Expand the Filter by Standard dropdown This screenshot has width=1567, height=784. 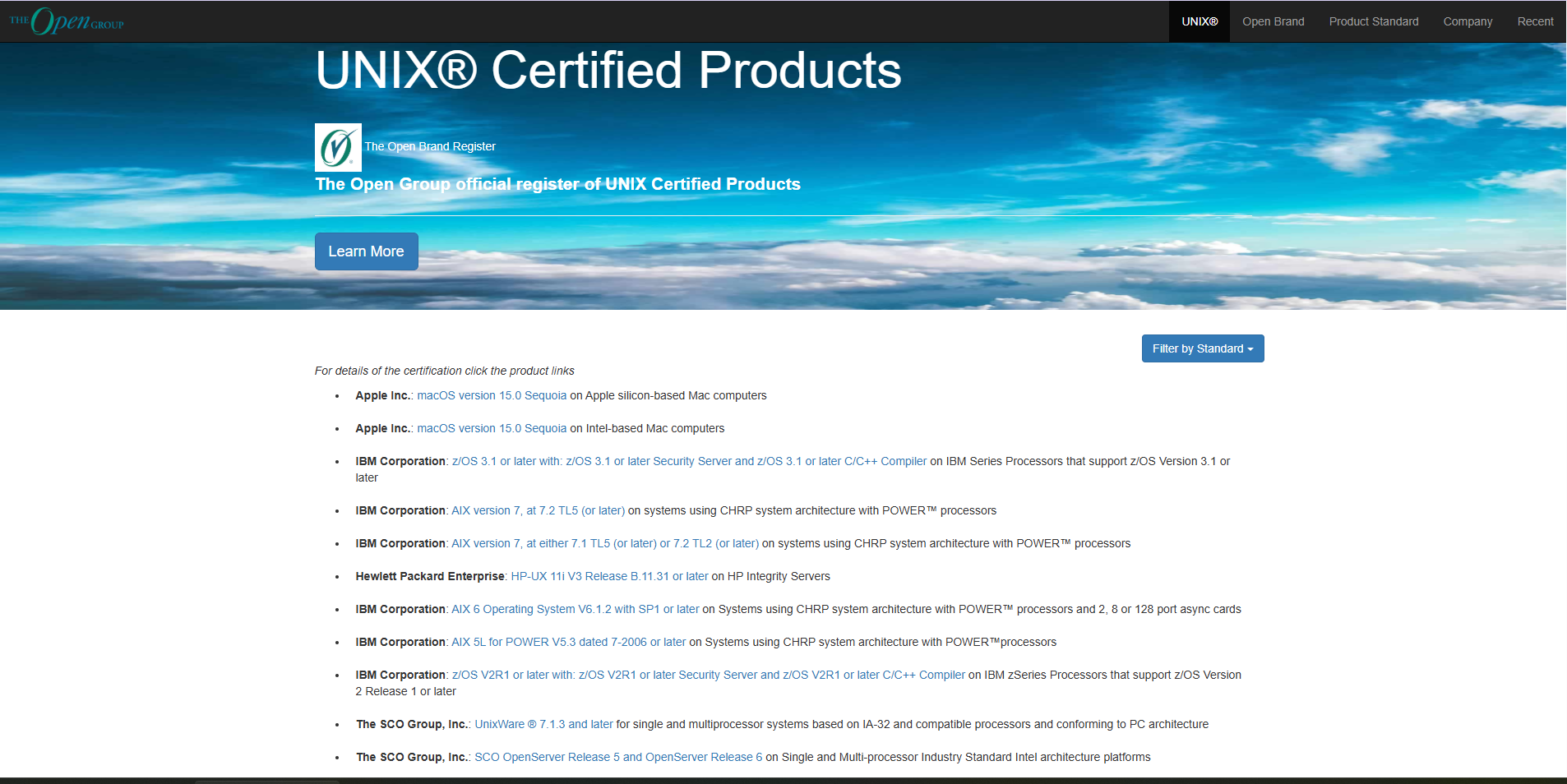[1203, 348]
